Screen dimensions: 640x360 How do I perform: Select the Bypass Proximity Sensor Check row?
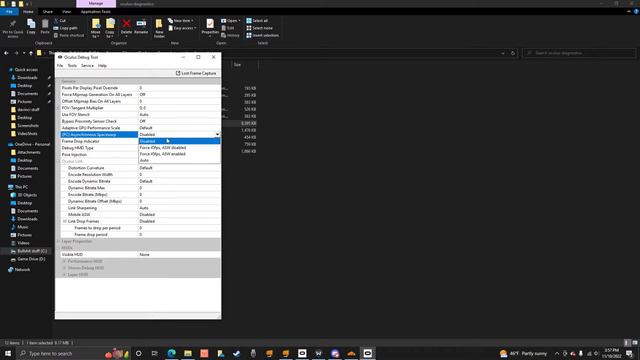[x=140, y=121]
